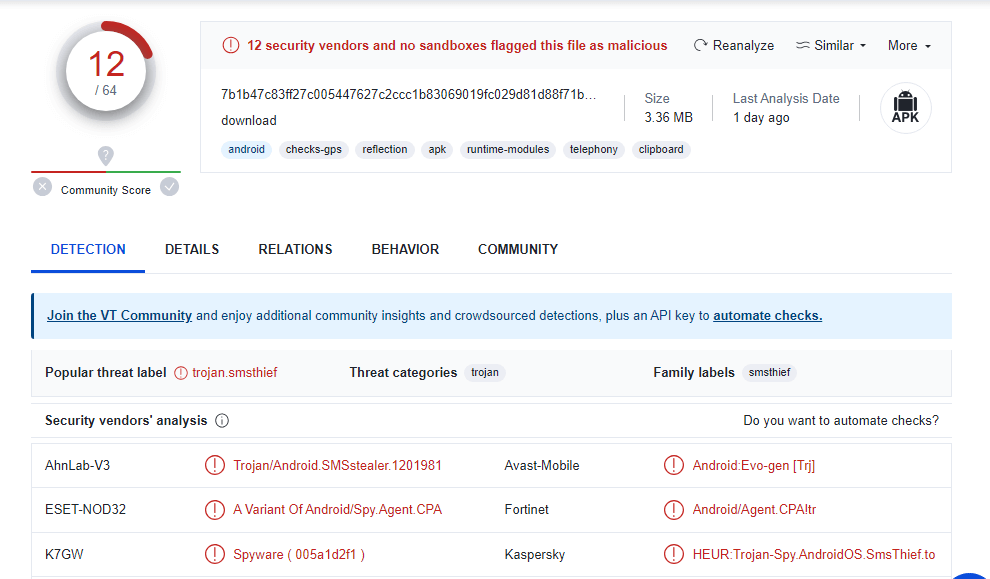990x579 pixels.
Task: Click the automate checks link
Action: pos(768,316)
